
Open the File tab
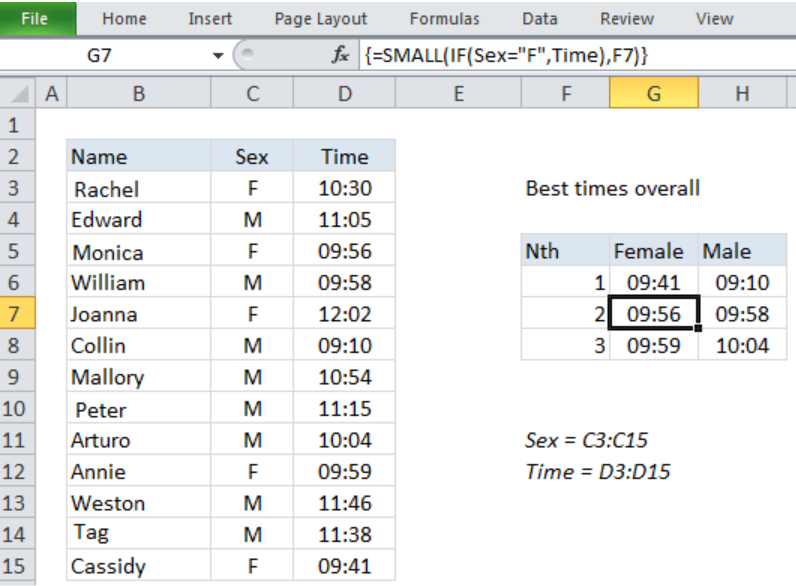click(x=35, y=19)
